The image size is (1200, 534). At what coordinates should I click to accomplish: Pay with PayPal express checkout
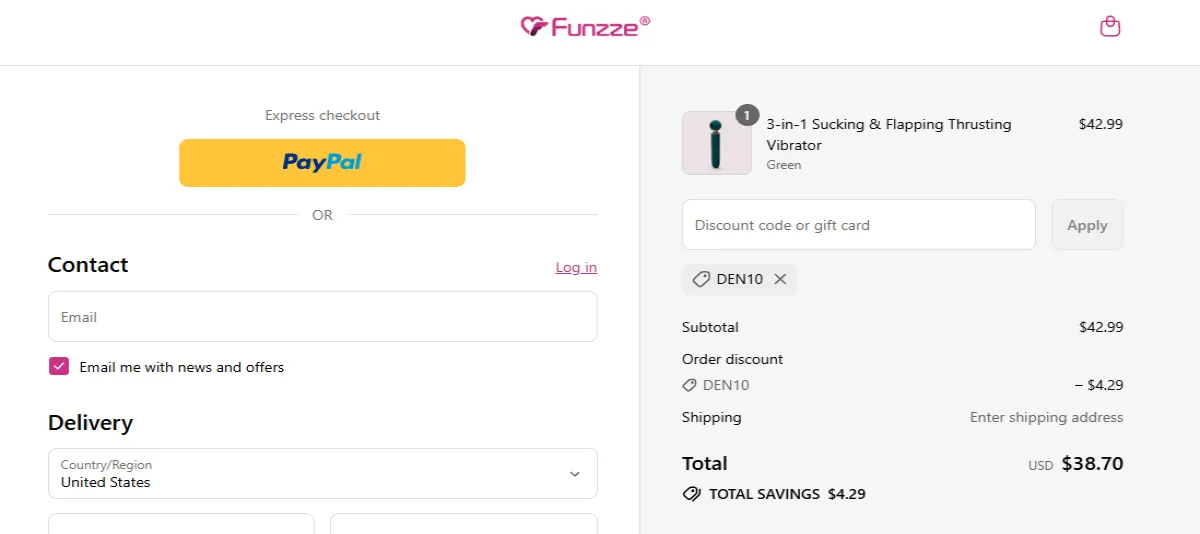[x=322, y=163]
